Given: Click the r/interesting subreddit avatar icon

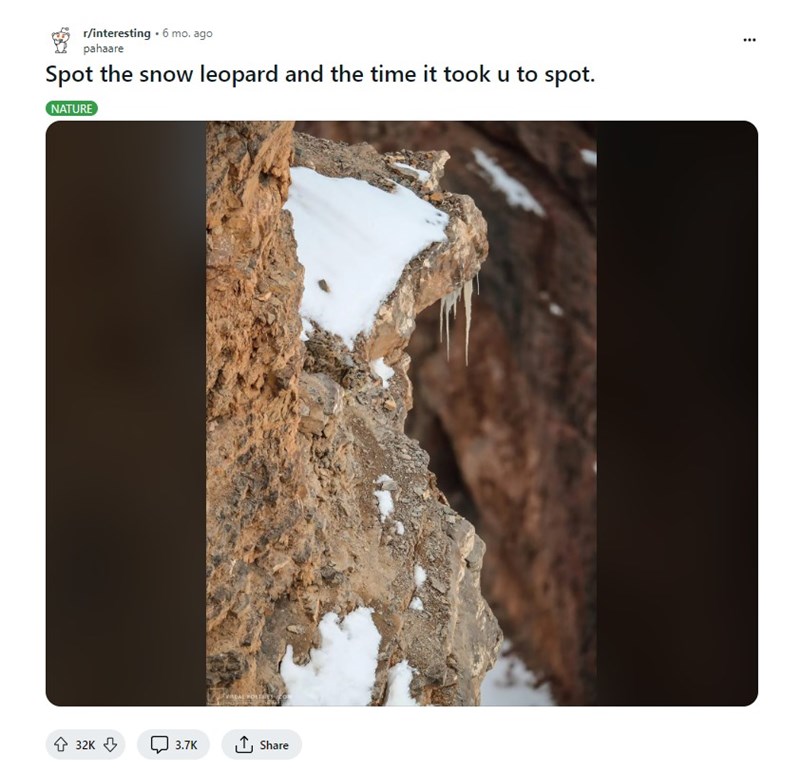Looking at the screenshot, I should pos(61,40).
